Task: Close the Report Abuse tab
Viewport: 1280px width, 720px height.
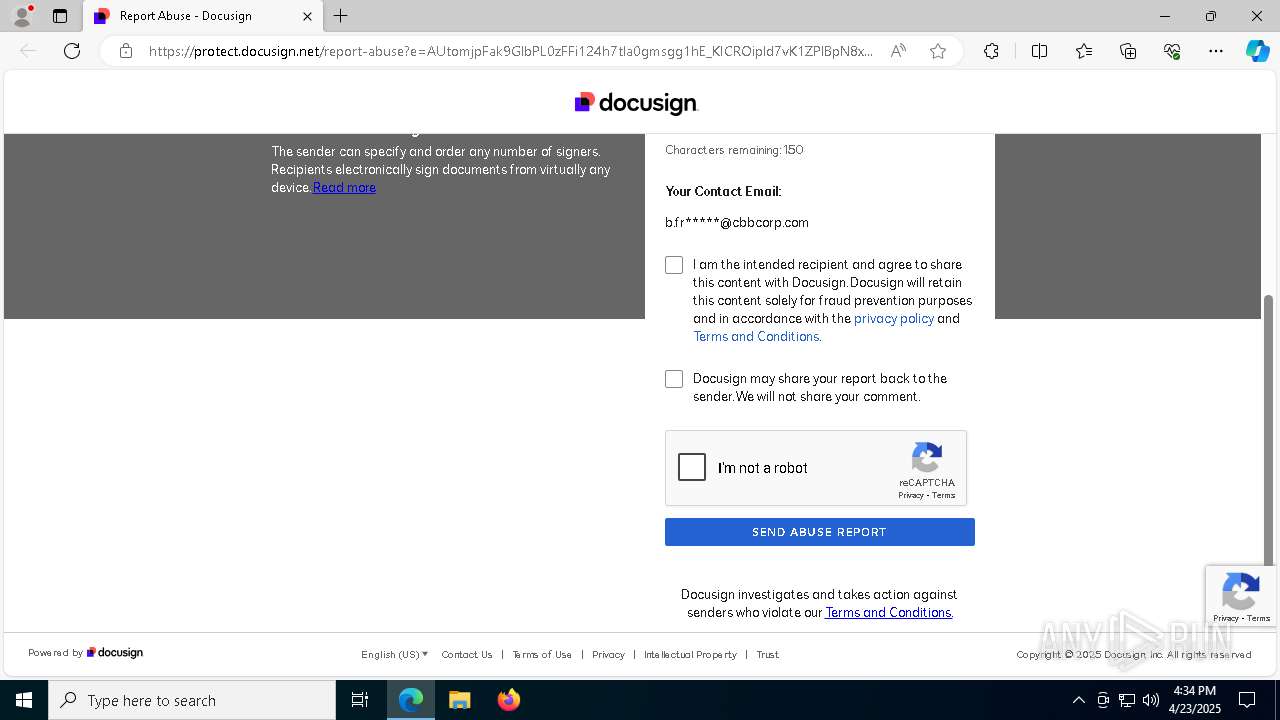Action: pyautogui.click(x=307, y=16)
